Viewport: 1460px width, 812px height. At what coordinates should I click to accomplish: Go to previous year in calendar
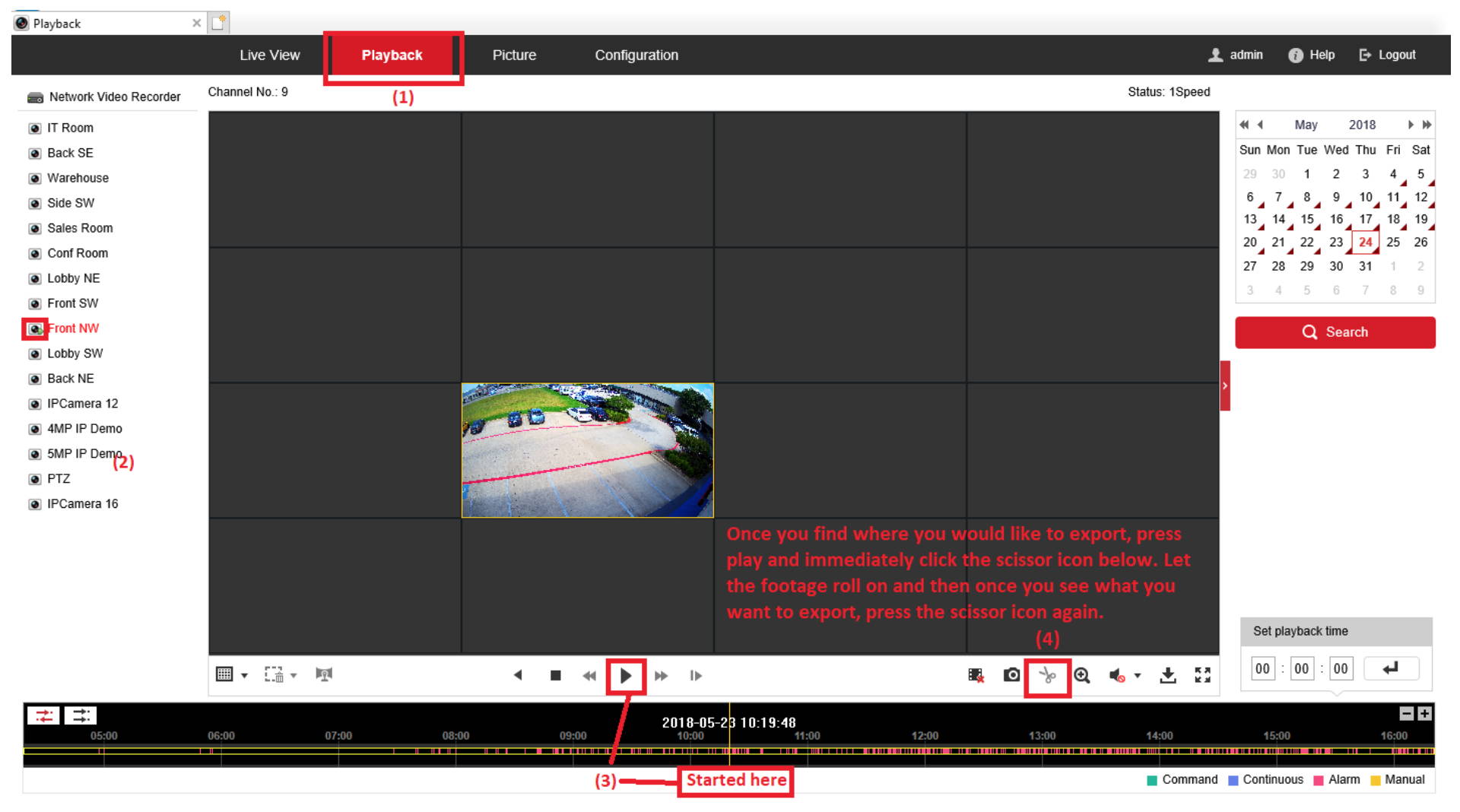(x=1244, y=125)
